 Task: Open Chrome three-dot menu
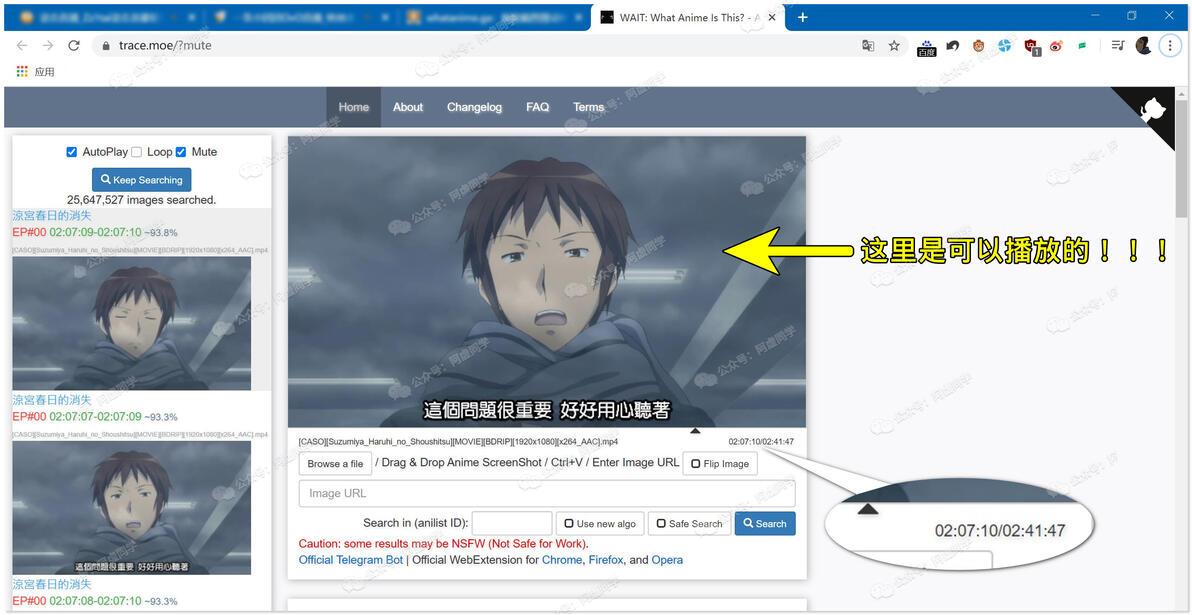(1169, 46)
